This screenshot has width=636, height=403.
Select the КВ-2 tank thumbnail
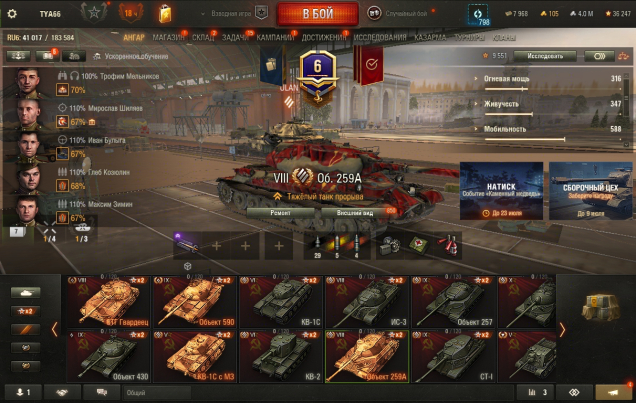click(x=281, y=356)
